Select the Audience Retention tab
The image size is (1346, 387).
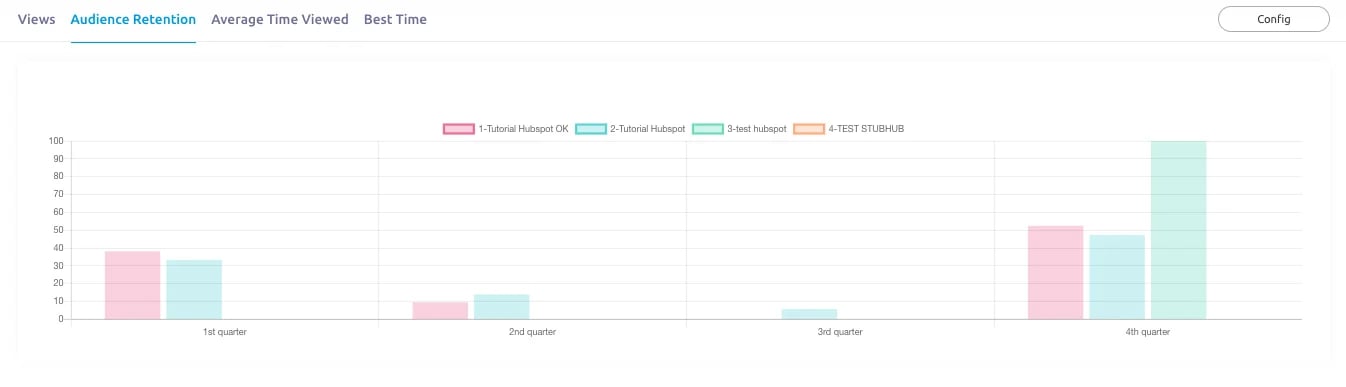(x=133, y=19)
